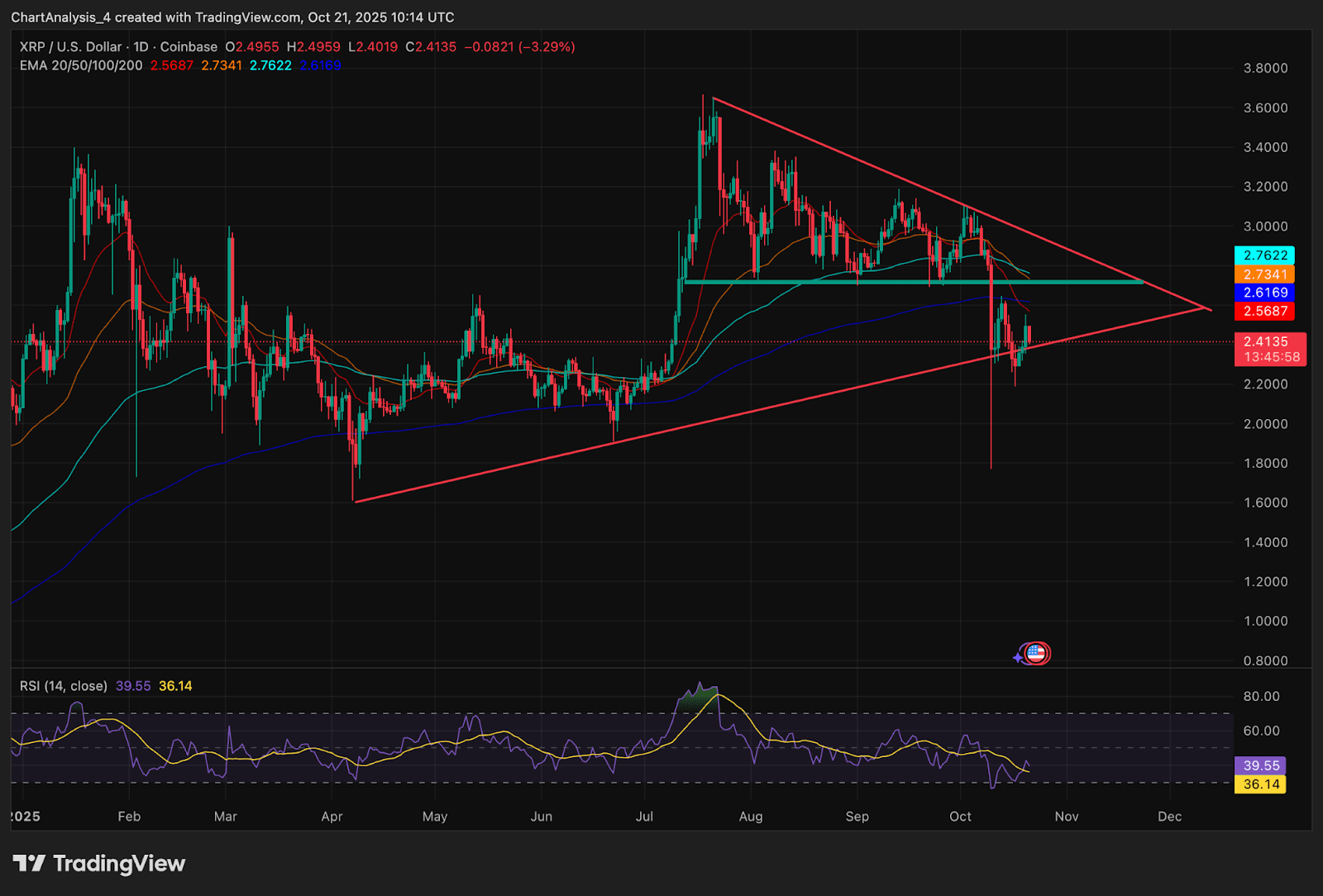
Task: Click the current price 2.4135 countdown label
Action: (1270, 350)
